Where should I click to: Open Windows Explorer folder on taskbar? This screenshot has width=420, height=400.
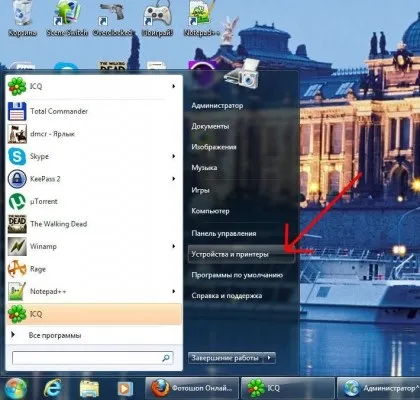pos(89,389)
